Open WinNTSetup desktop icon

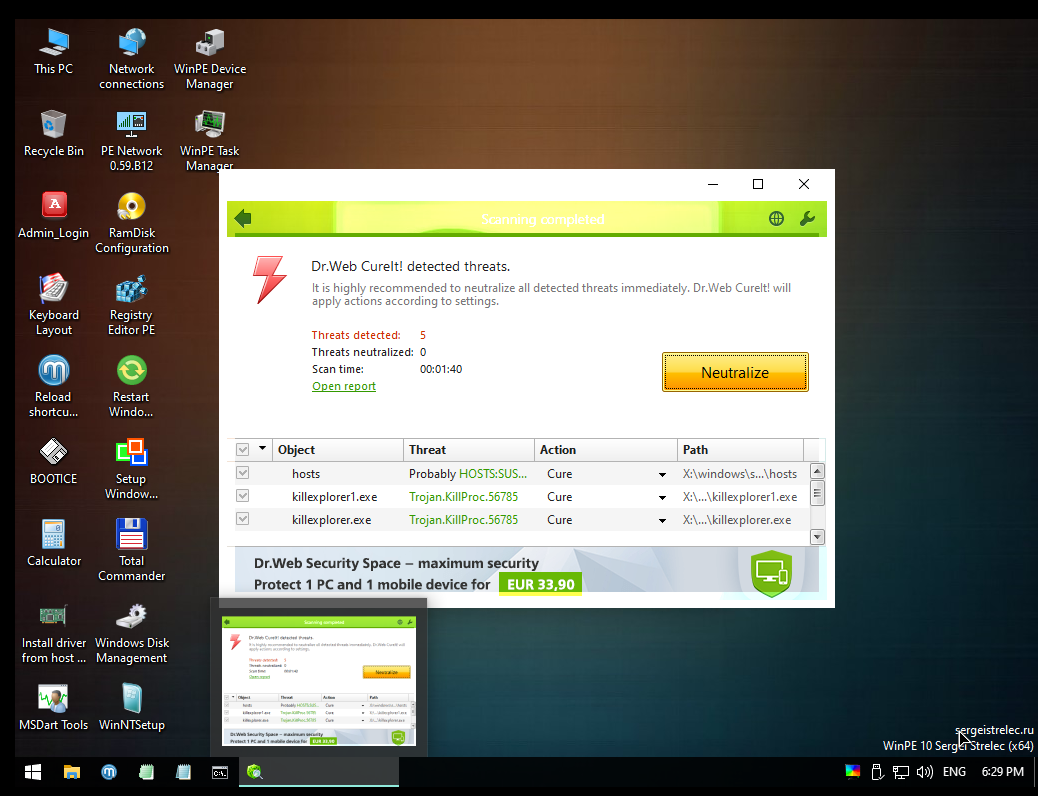(132, 708)
